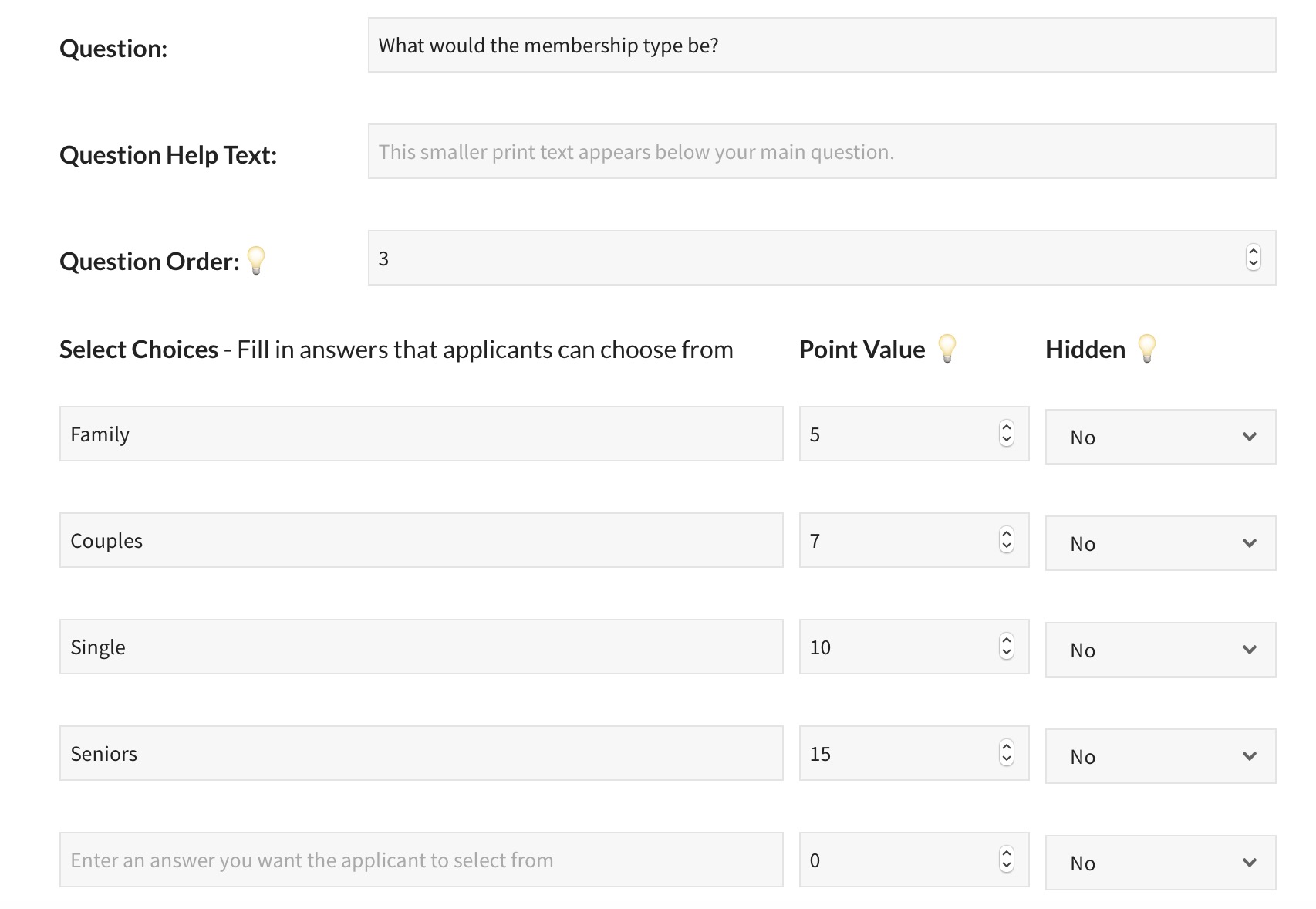This screenshot has height=909, width=1316.
Task: Select the Couples answer choice field
Action: pos(421,541)
